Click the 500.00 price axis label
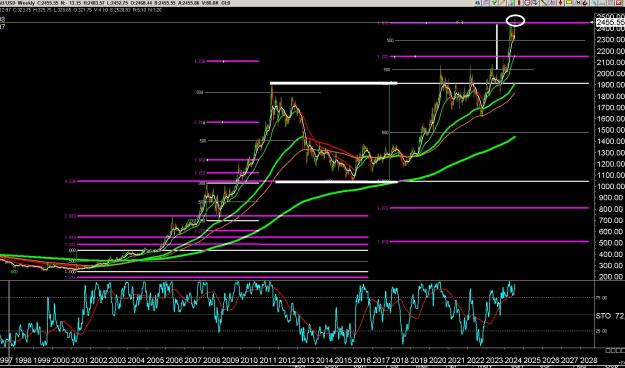625x368 pixels. pos(612,242)
